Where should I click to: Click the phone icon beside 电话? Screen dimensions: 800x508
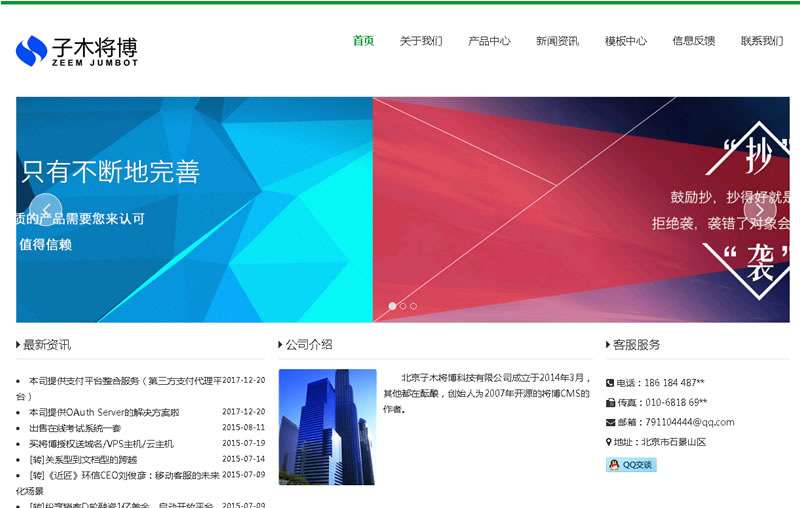(610, 383)
